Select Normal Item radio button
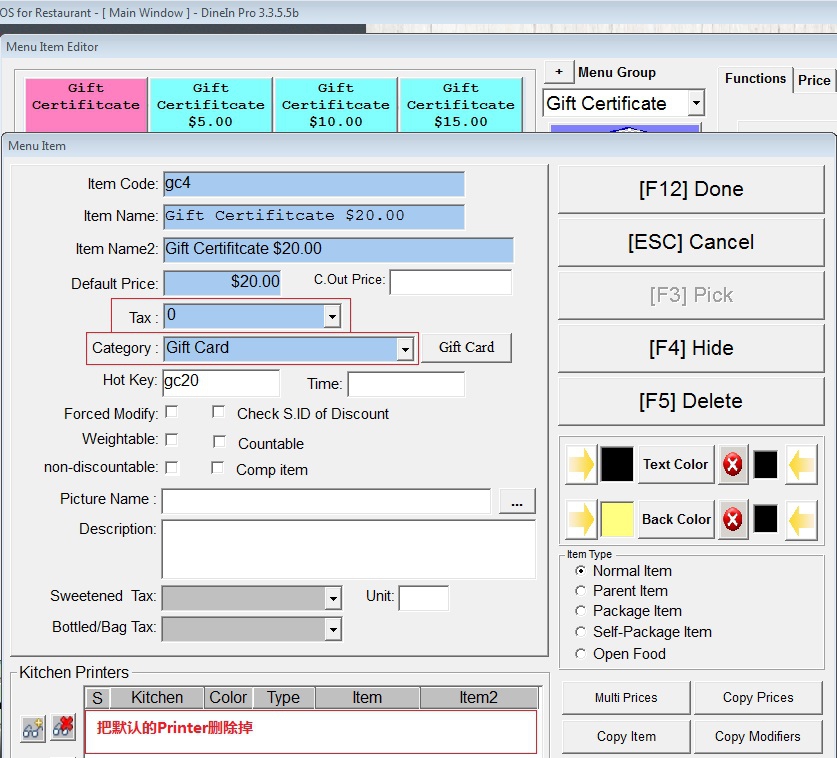The image size is (837, 758). [x=580, y=571]
